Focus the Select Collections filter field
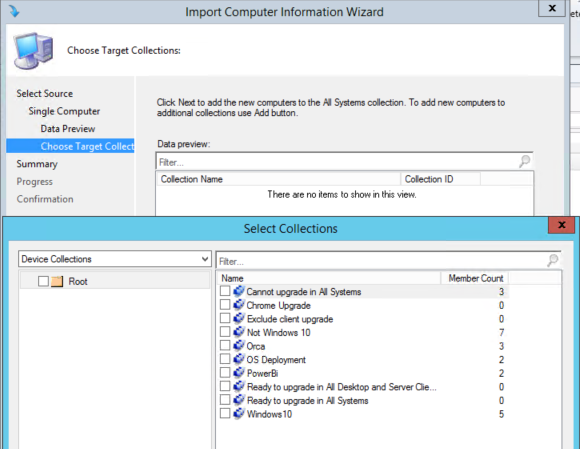The width and height of the screenshot is (580, 449). pos(381,261)
